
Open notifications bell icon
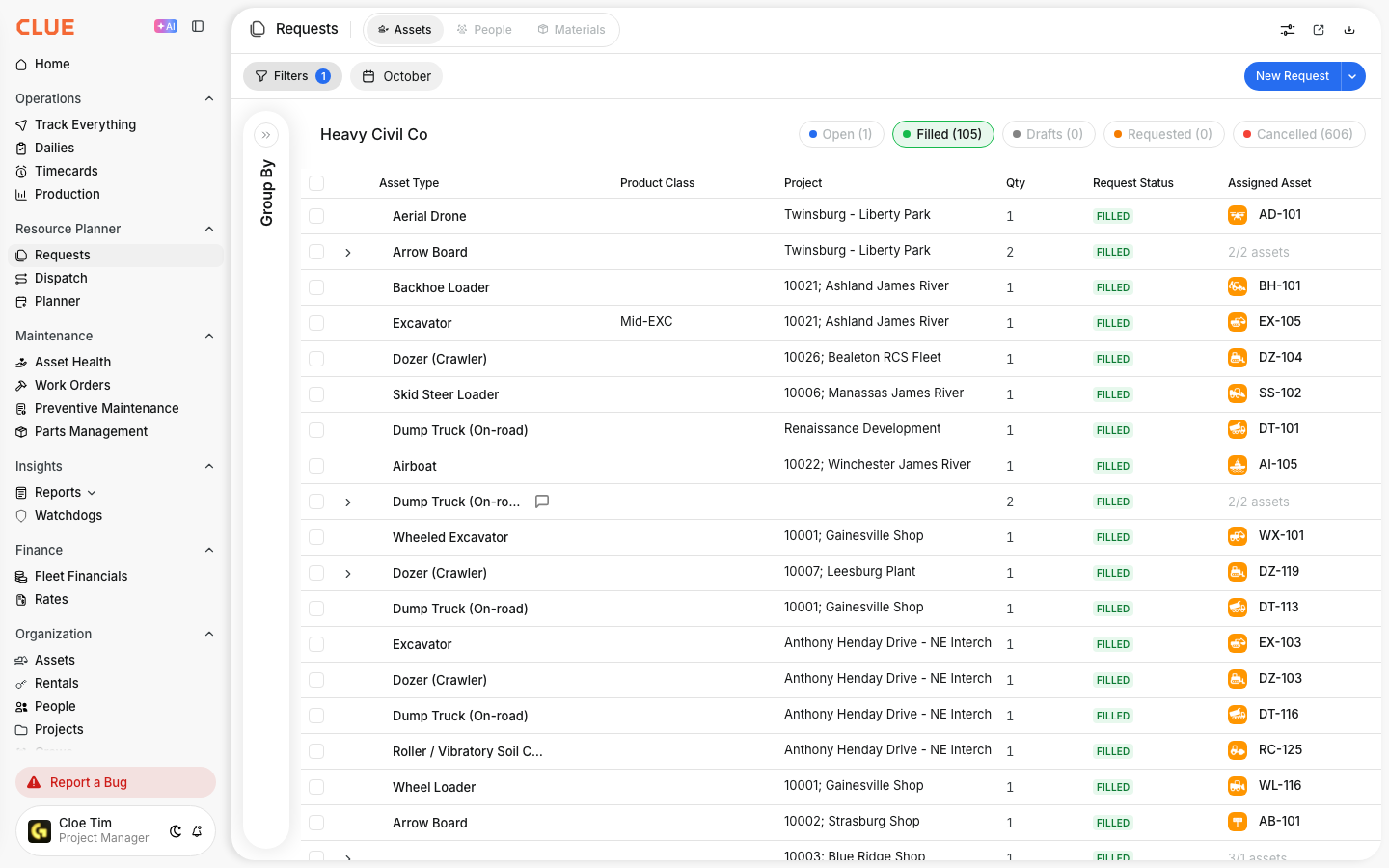pyautogui.click(x=197, y=831)
